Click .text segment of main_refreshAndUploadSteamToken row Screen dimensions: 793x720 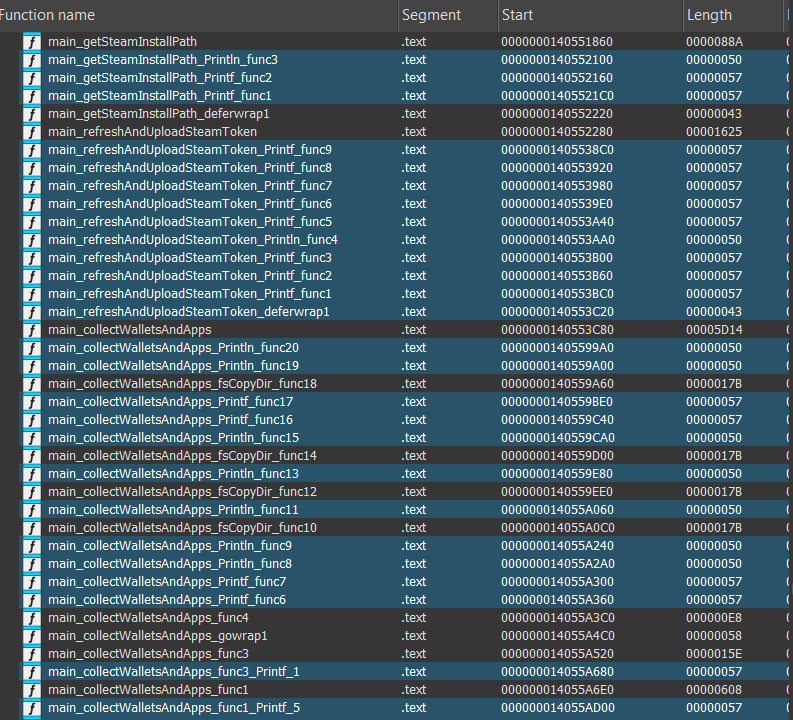point(414,132)
